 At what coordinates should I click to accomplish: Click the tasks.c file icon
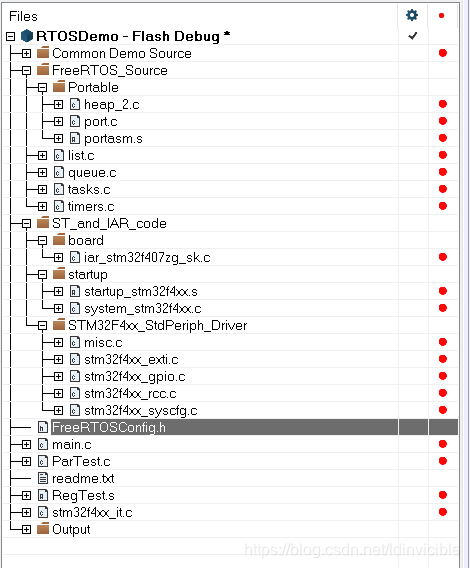coord(59,189)
